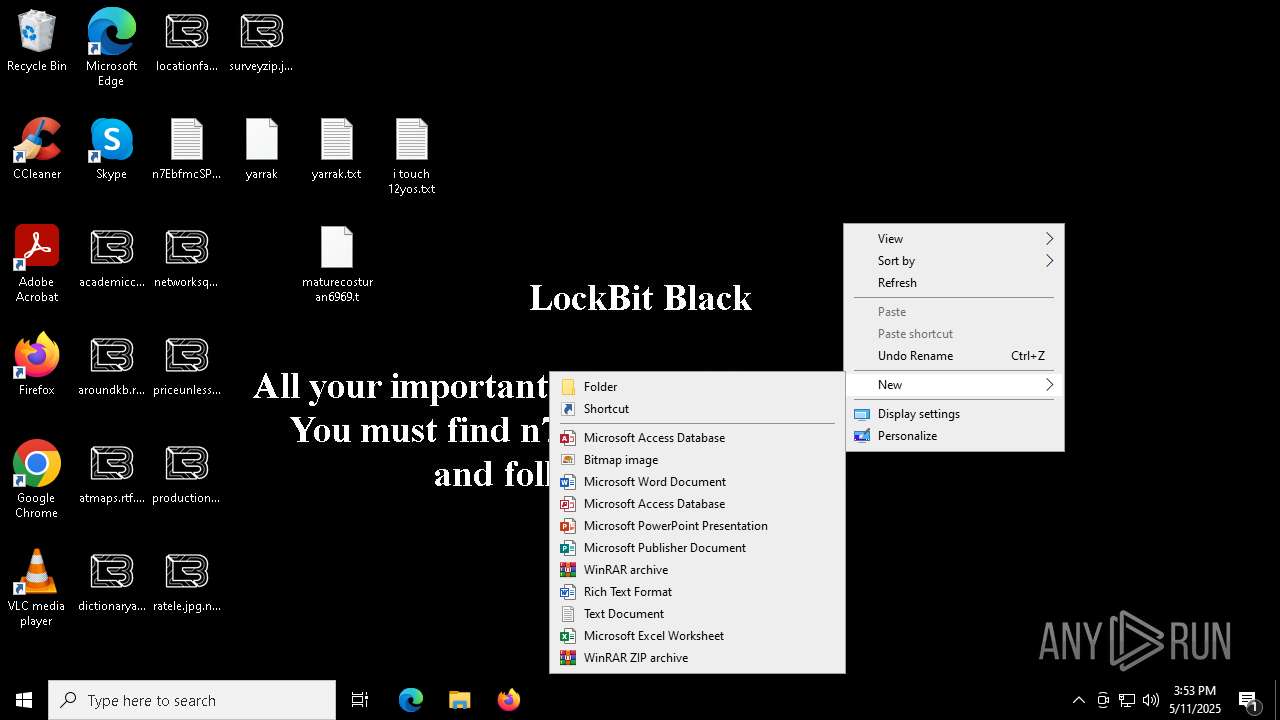Open Microsoft Edge from the taskbar
The width and height of the screenshot is (1280, 720).
tap(411, 700)
